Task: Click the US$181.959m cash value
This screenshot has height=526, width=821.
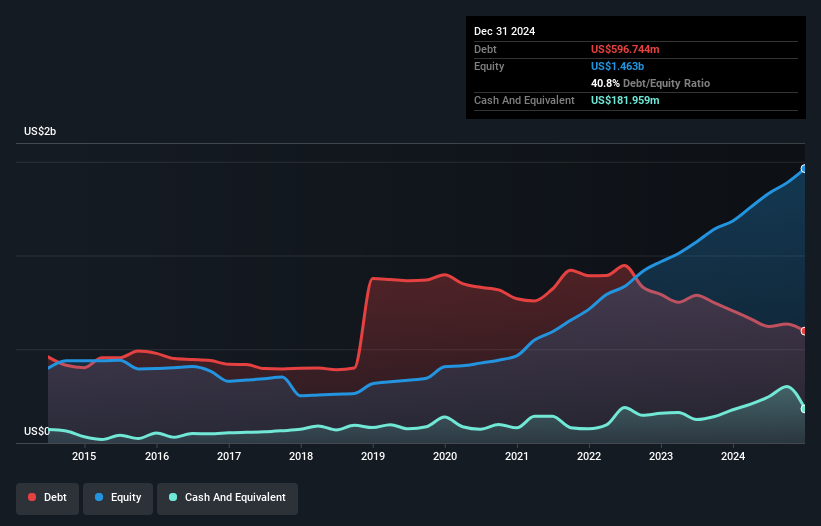Action: [625, 100]
